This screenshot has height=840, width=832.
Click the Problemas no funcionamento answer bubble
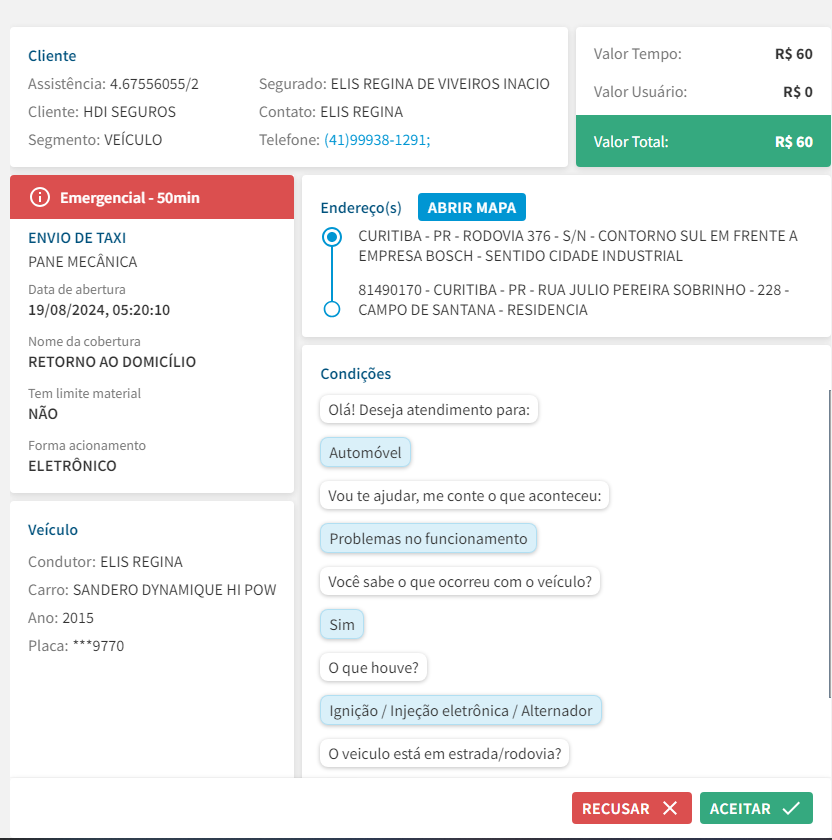[x=428, y=539]
